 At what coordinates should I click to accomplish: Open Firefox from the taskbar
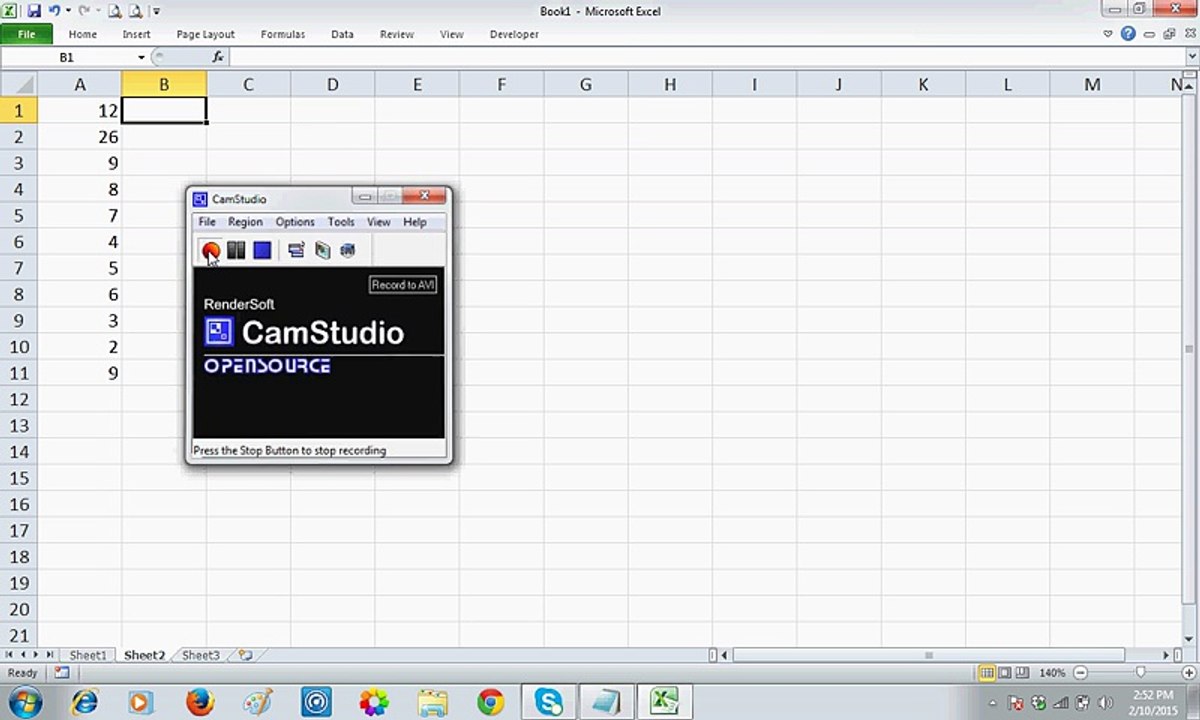(x=200, y=702)
